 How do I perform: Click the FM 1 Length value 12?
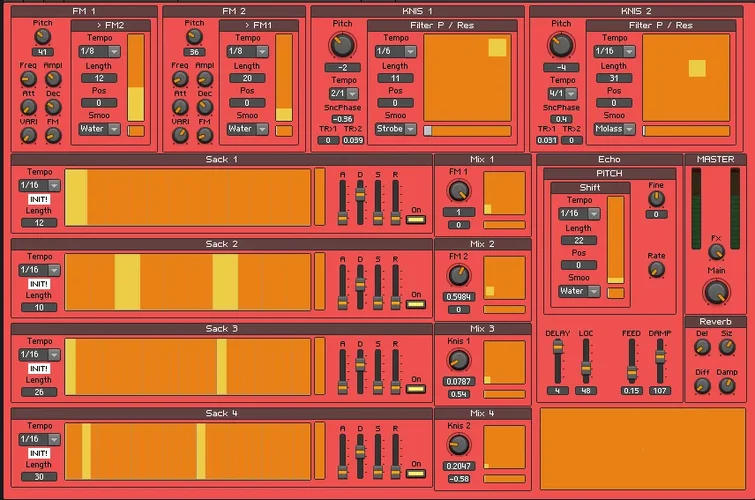pos(99,78)
